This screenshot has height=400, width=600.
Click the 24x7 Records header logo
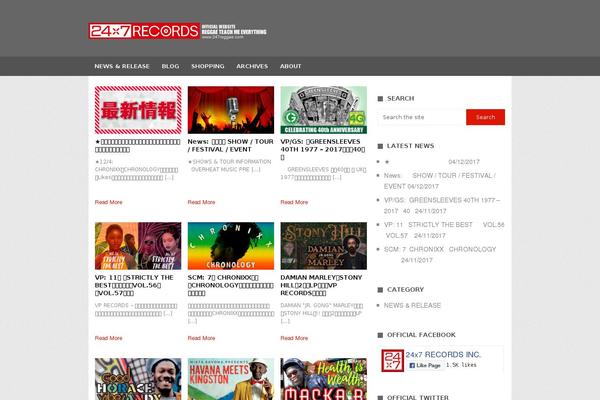(178, 31)
